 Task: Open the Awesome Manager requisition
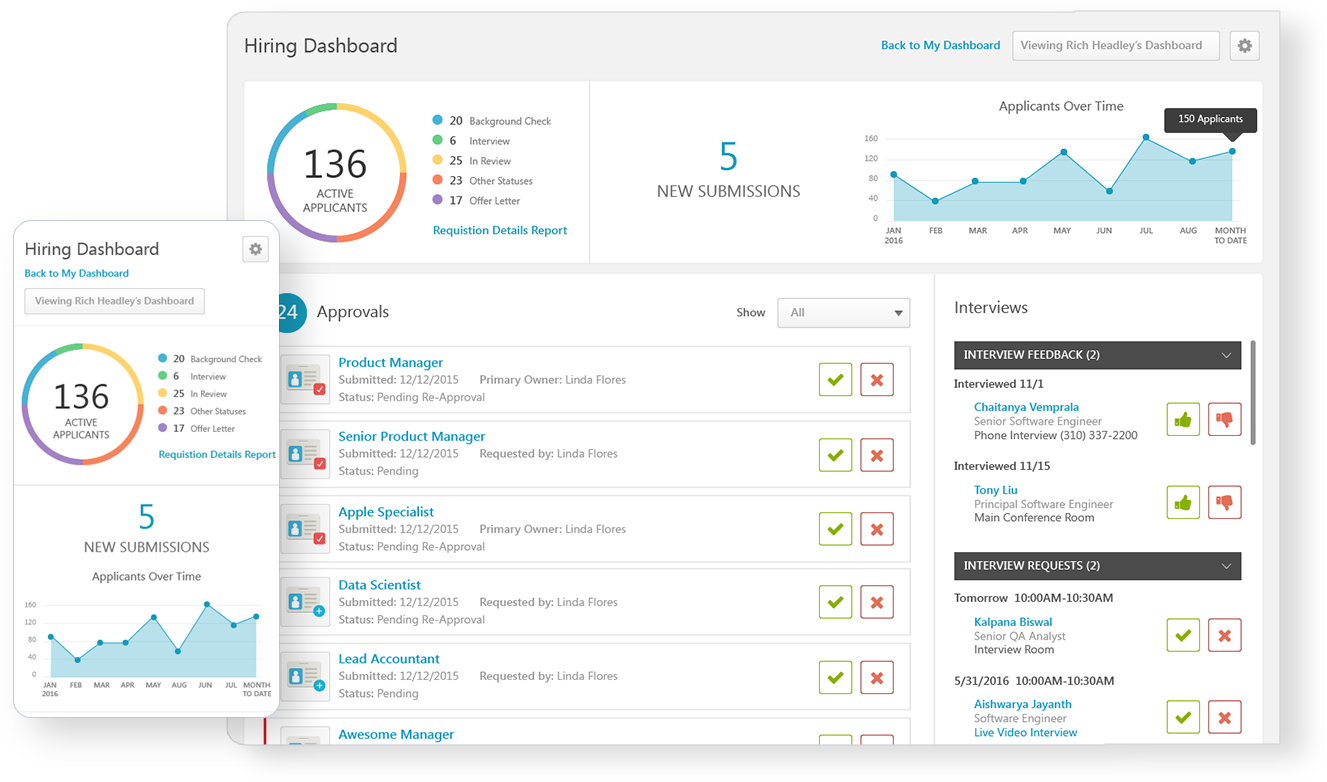tap(396, 735)
